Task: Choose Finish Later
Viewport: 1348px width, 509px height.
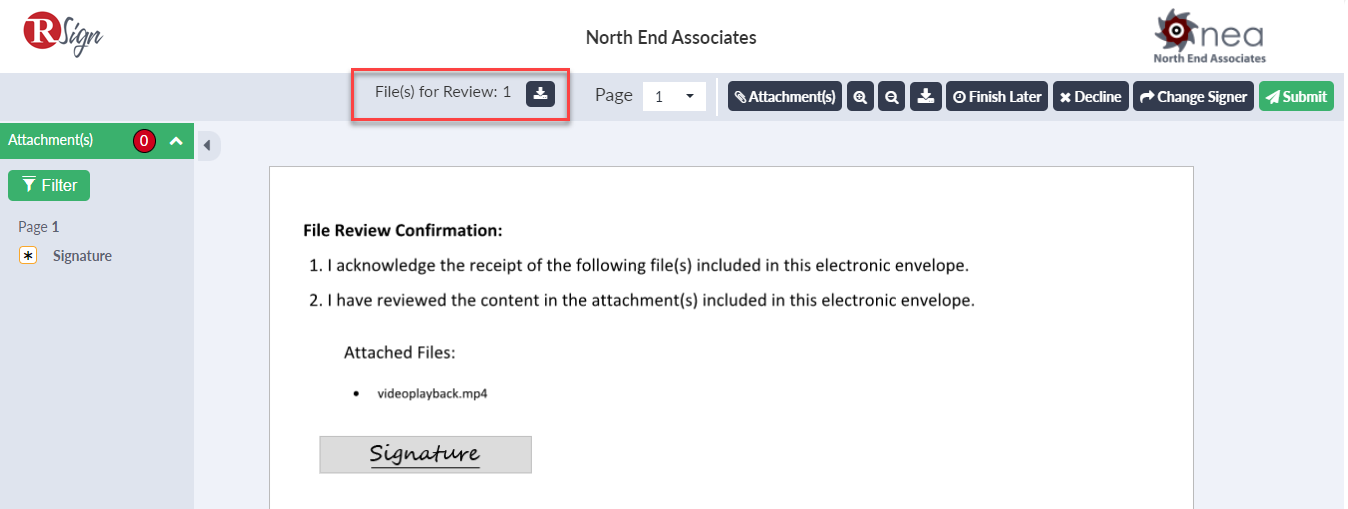Action: [x=997, y=97]
